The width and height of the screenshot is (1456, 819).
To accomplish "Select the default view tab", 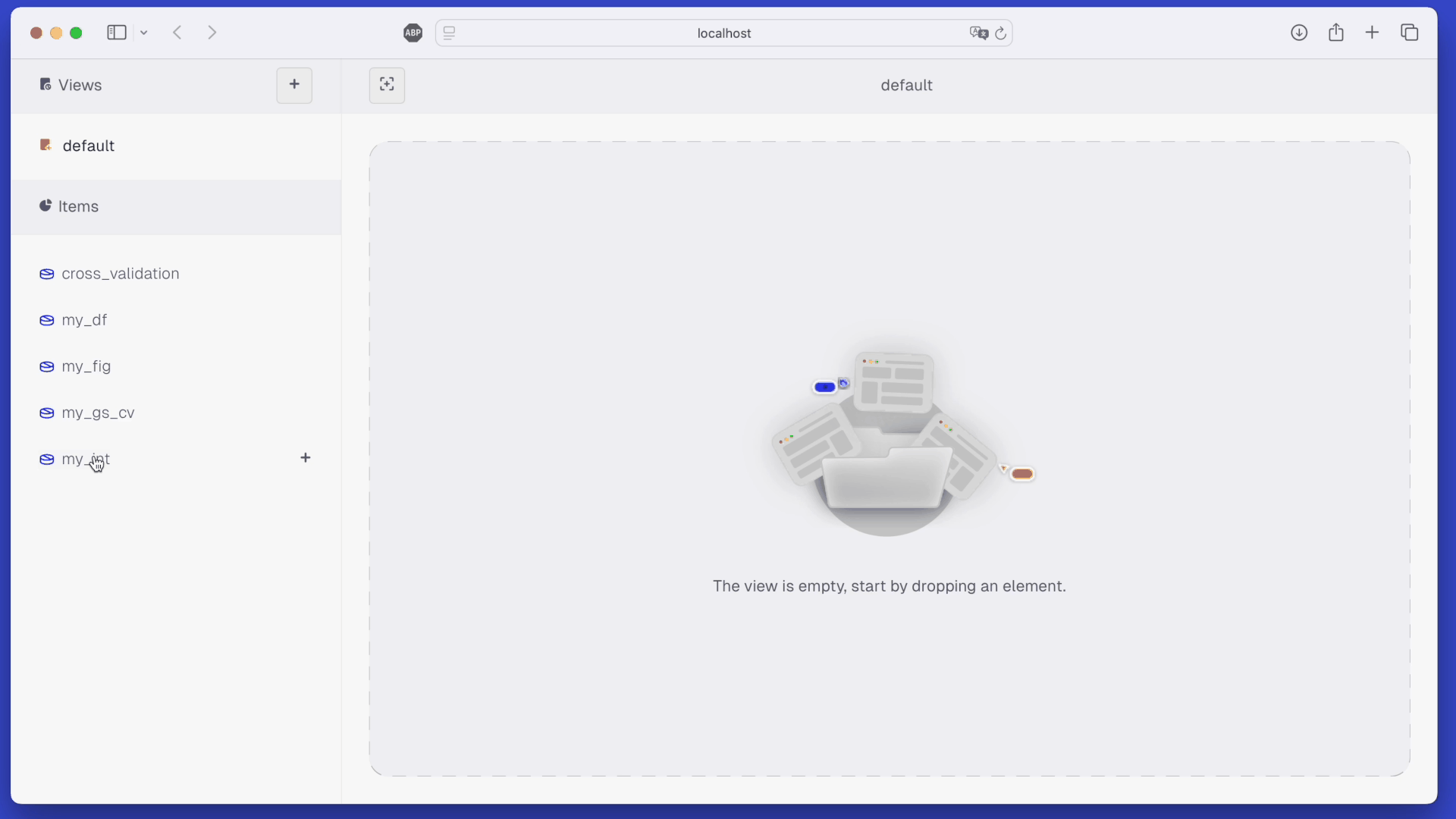I will click(x=88, y=145).
